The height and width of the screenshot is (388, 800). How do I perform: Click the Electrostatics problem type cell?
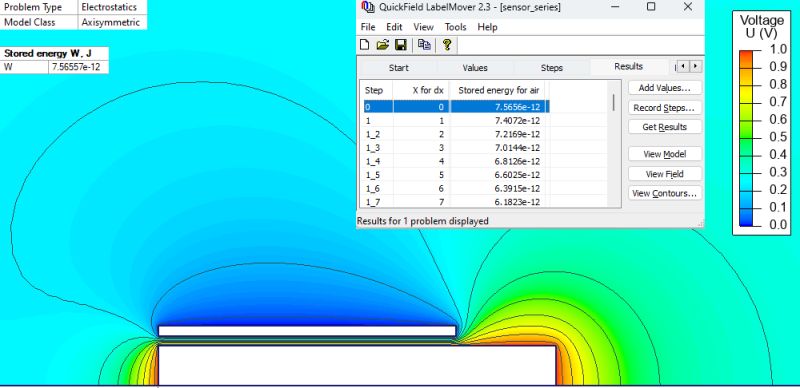click(x=112, y=7)
